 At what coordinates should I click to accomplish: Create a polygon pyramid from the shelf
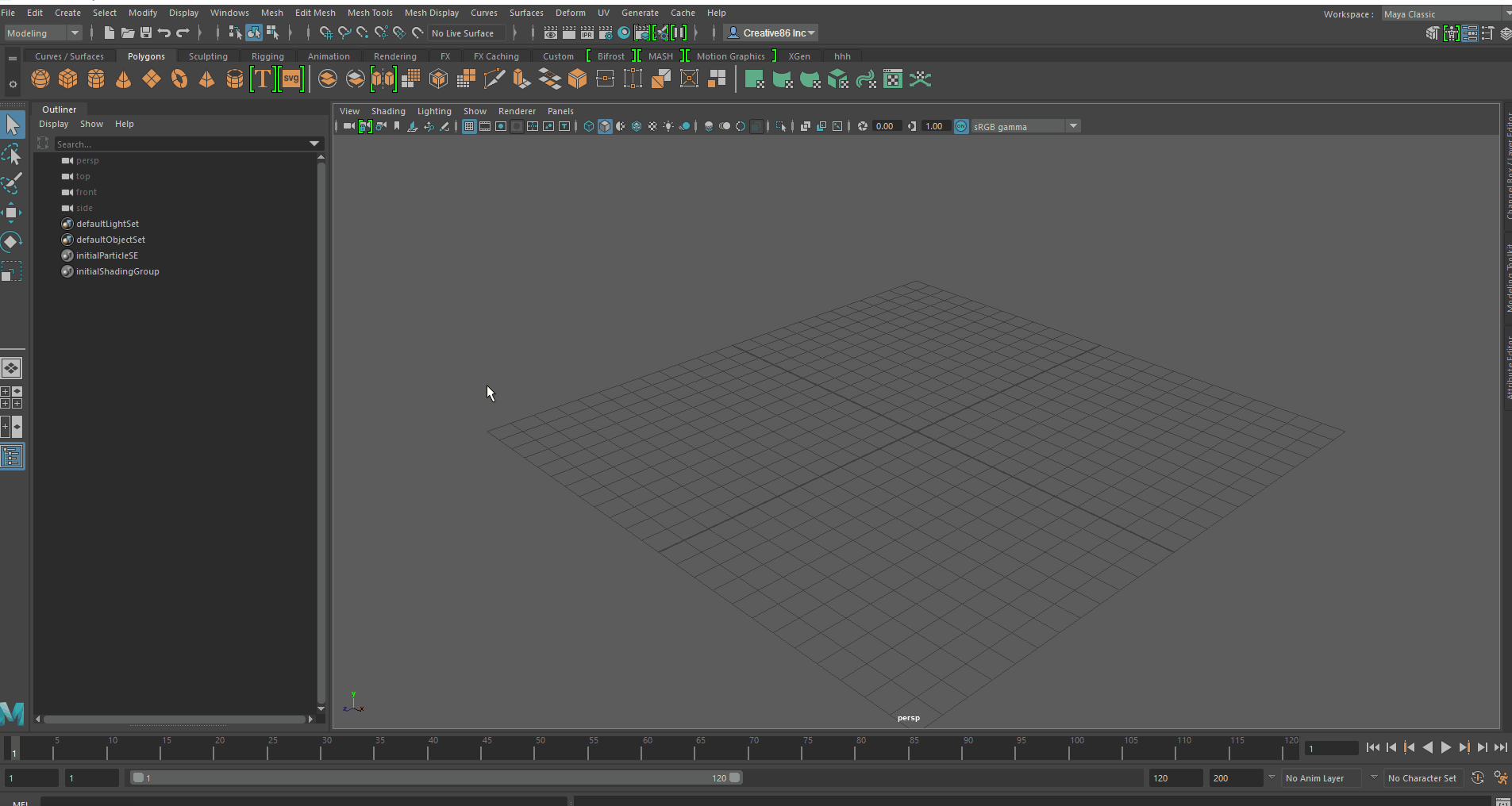[x=206, y=79]
